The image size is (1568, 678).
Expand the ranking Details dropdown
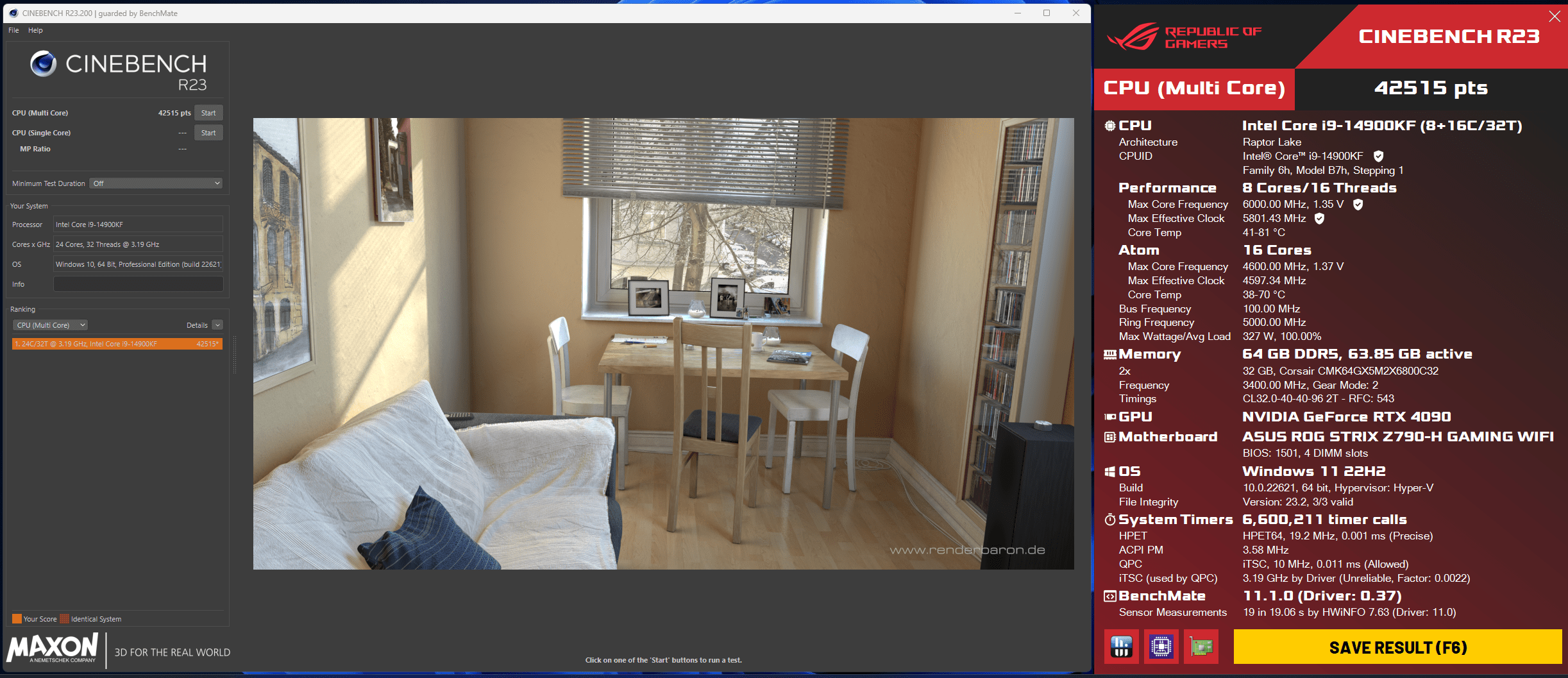point(217,325)
